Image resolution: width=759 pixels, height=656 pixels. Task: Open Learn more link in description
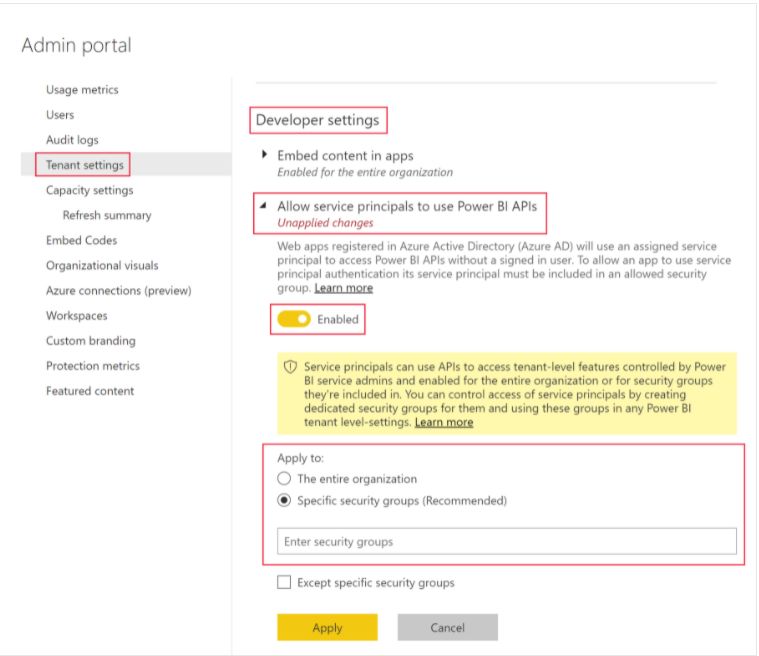[x=344, y=288]
